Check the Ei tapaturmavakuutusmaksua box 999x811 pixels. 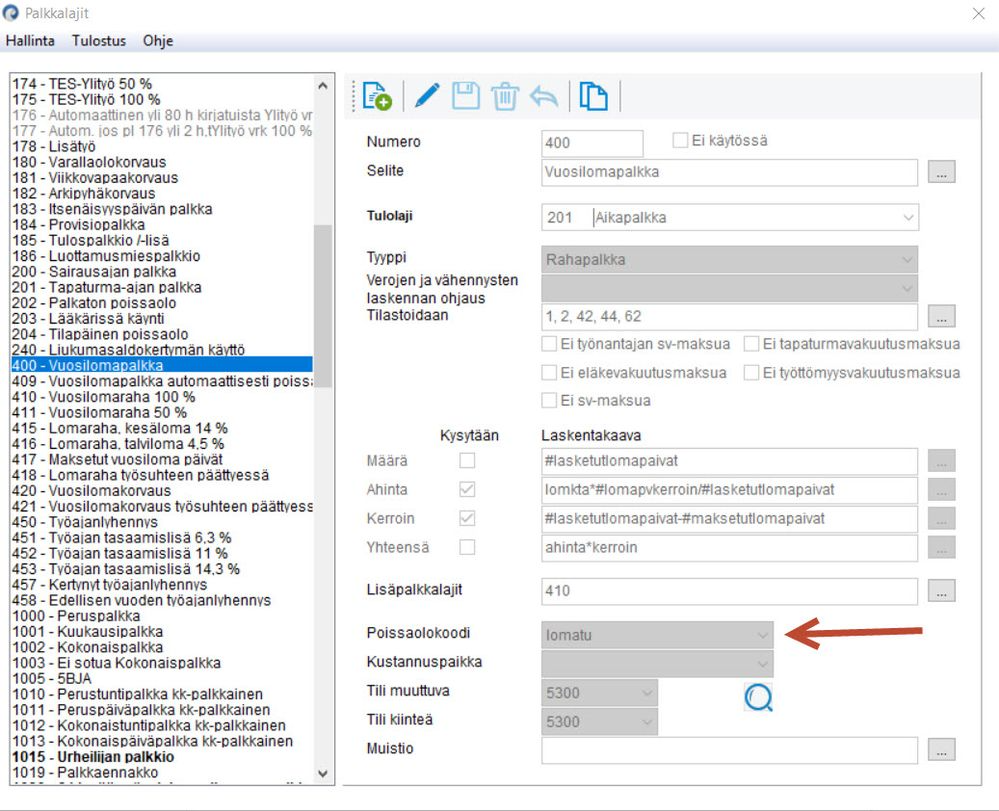(x=751, y=344)
